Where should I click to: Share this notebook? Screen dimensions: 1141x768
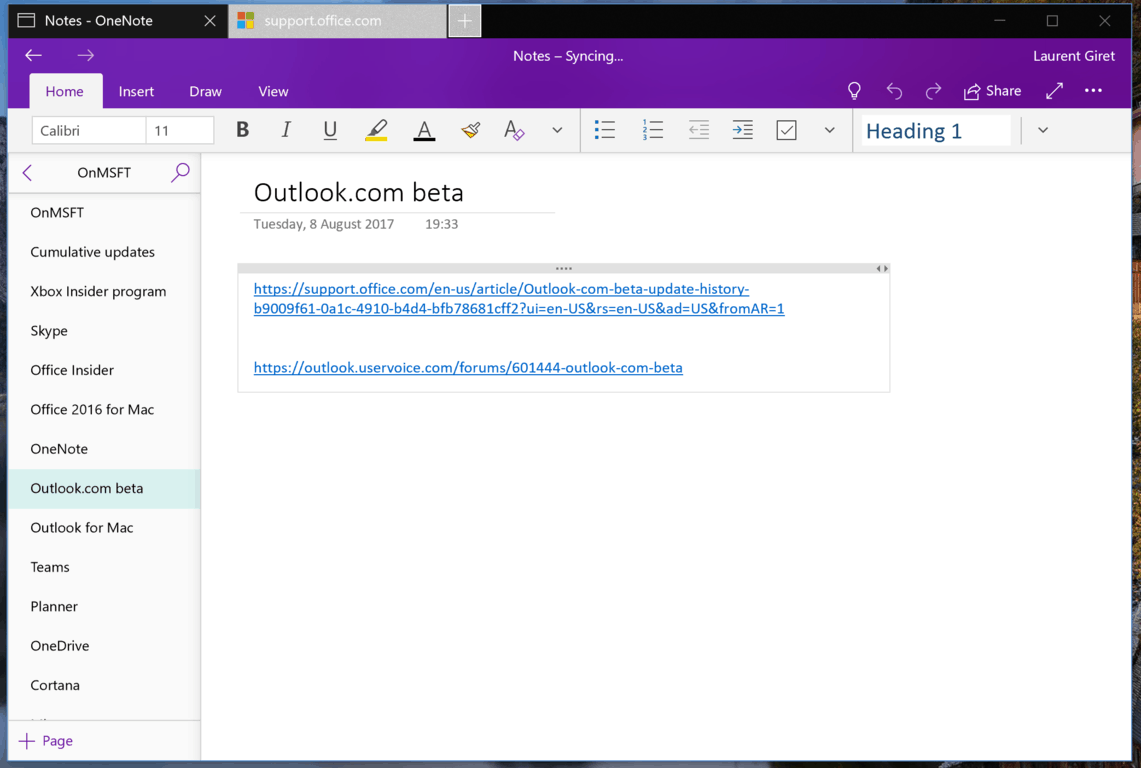point(993,91)
